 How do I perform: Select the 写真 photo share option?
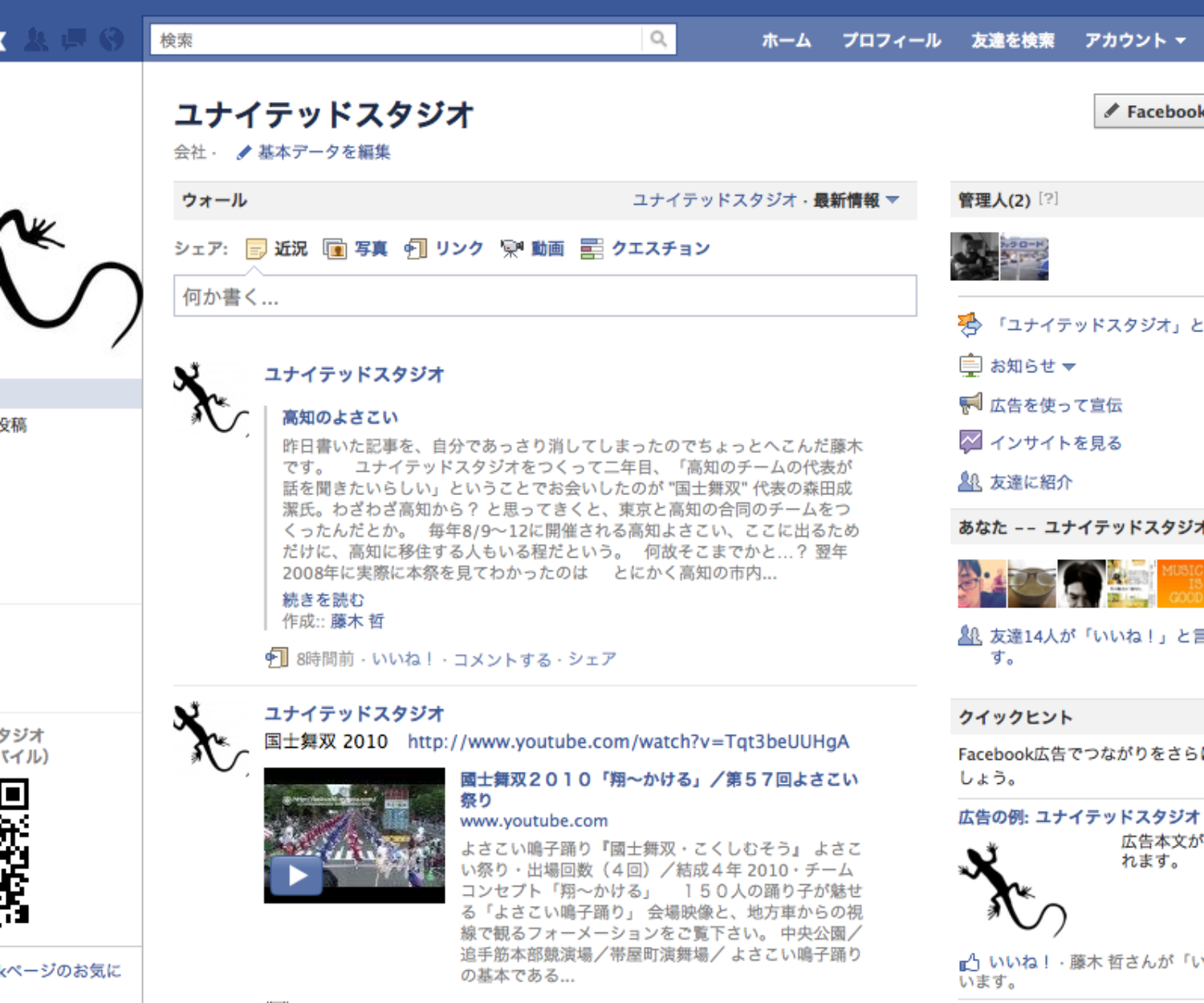pos(356,249)
